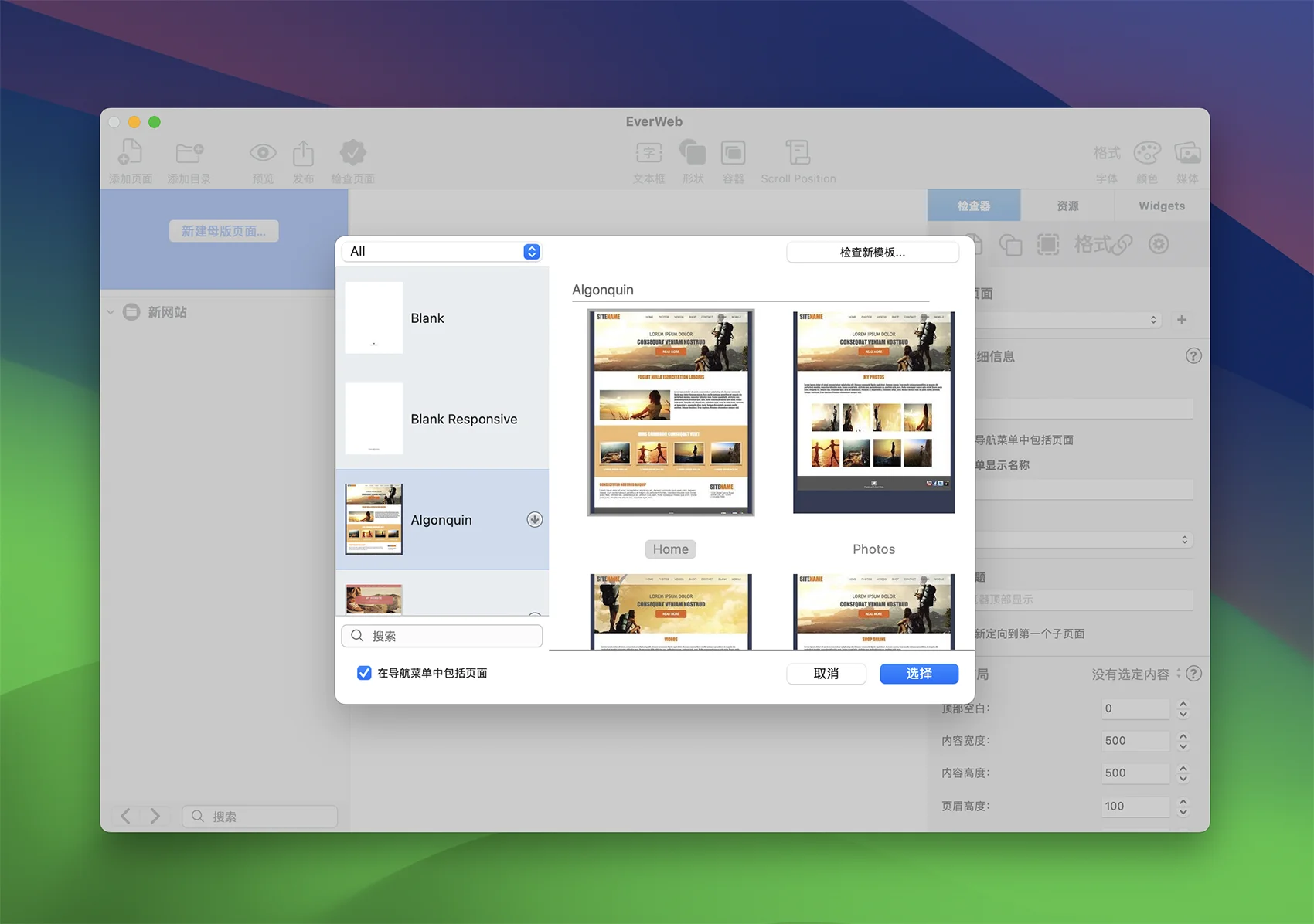
Task: Select the Algonquin Videos page thumbnail
Action: (671, 612)
